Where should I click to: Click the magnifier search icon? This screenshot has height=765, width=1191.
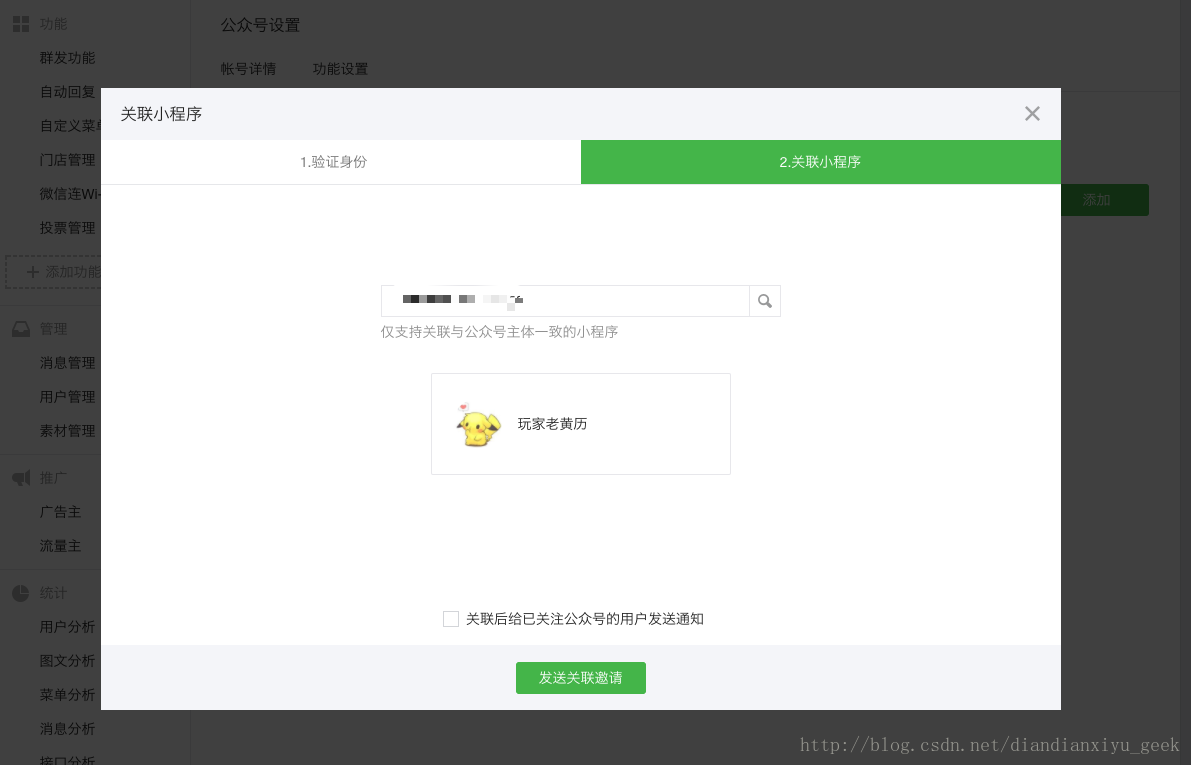(764, 300)
